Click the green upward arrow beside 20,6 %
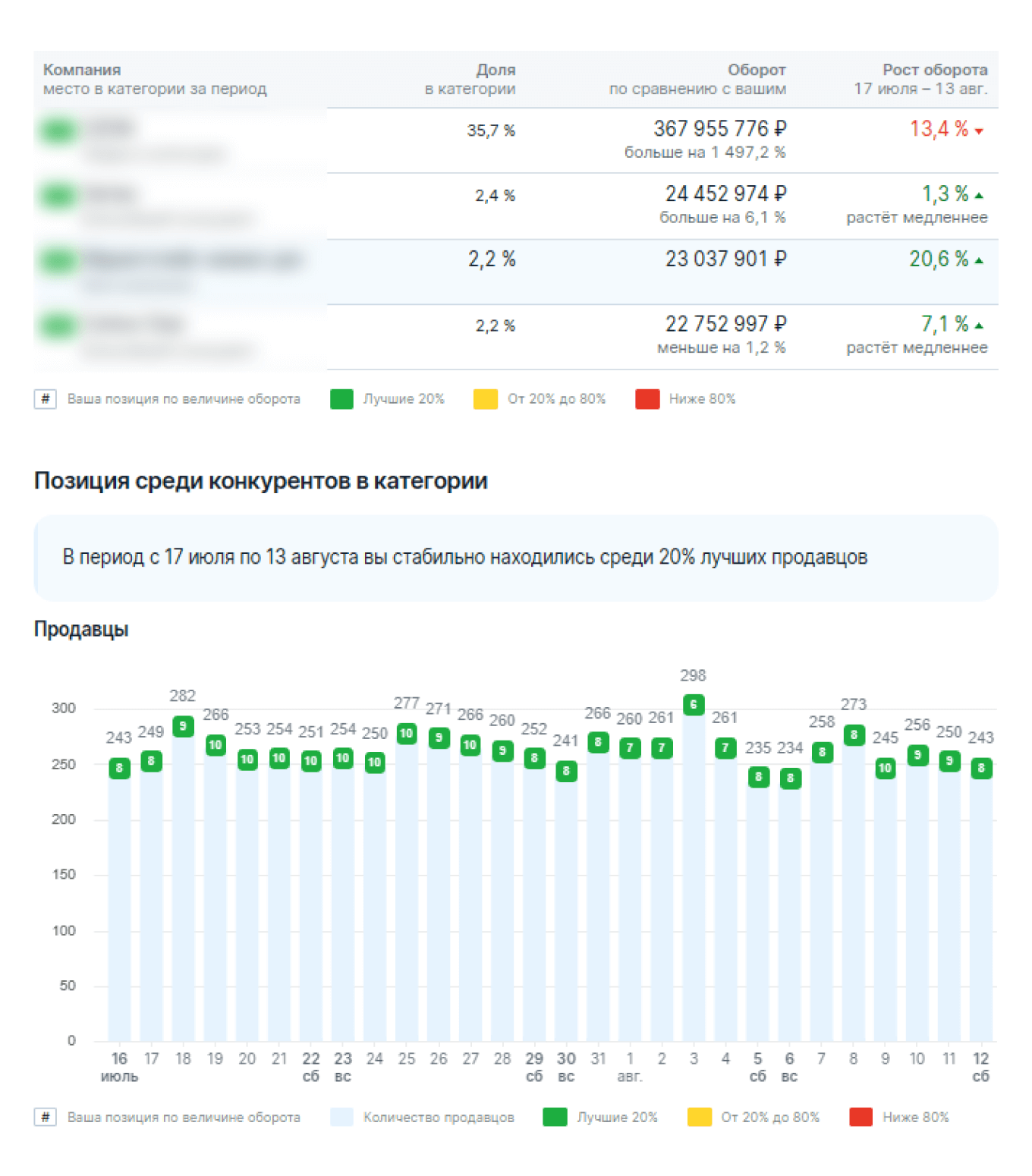This screenshot has height=1176, width=1032. [x=980, y=259]
